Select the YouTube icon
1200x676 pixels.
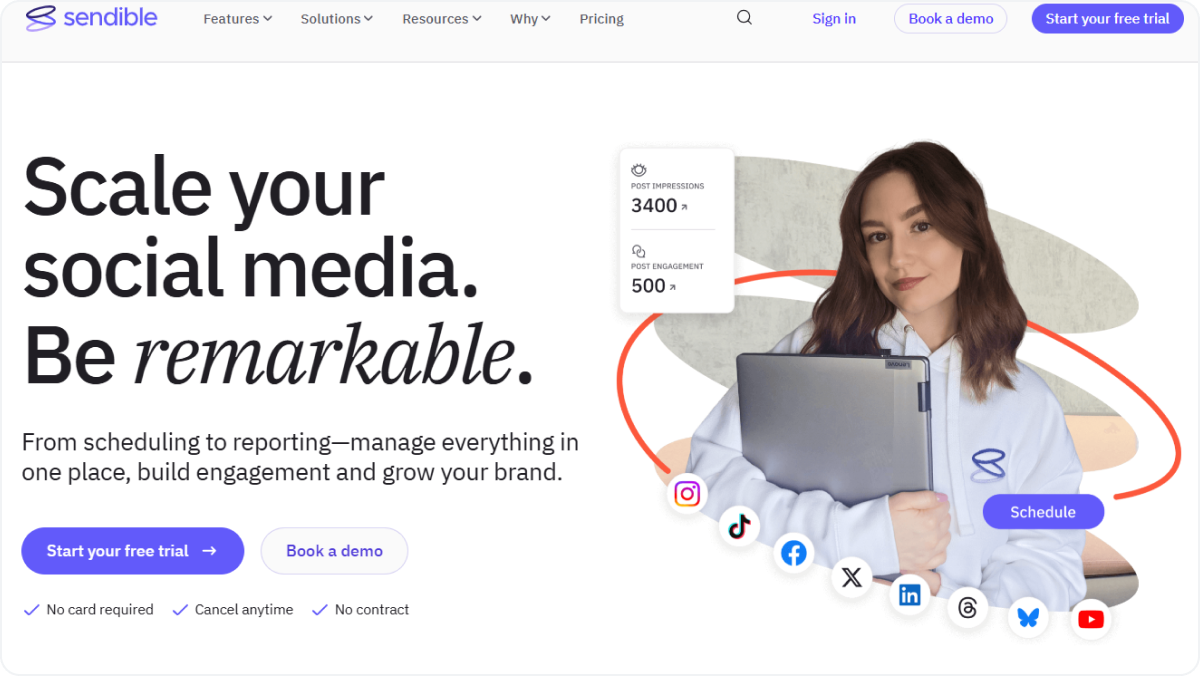pyautogui.click(x=1091, y=620)
